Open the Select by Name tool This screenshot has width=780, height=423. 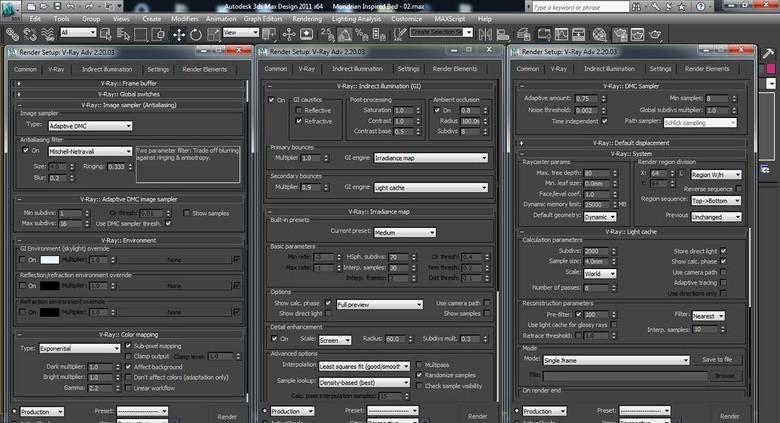[123, 34]
